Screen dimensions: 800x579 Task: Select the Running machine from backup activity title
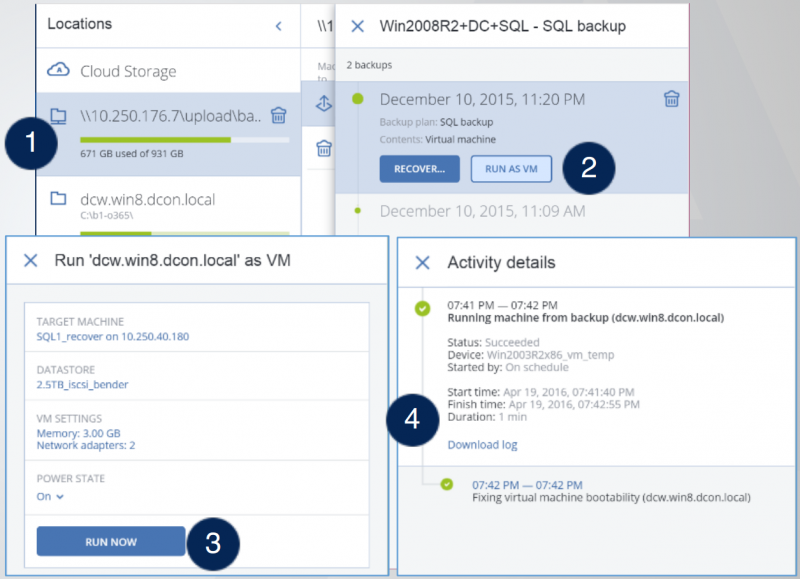pos(586,318)
